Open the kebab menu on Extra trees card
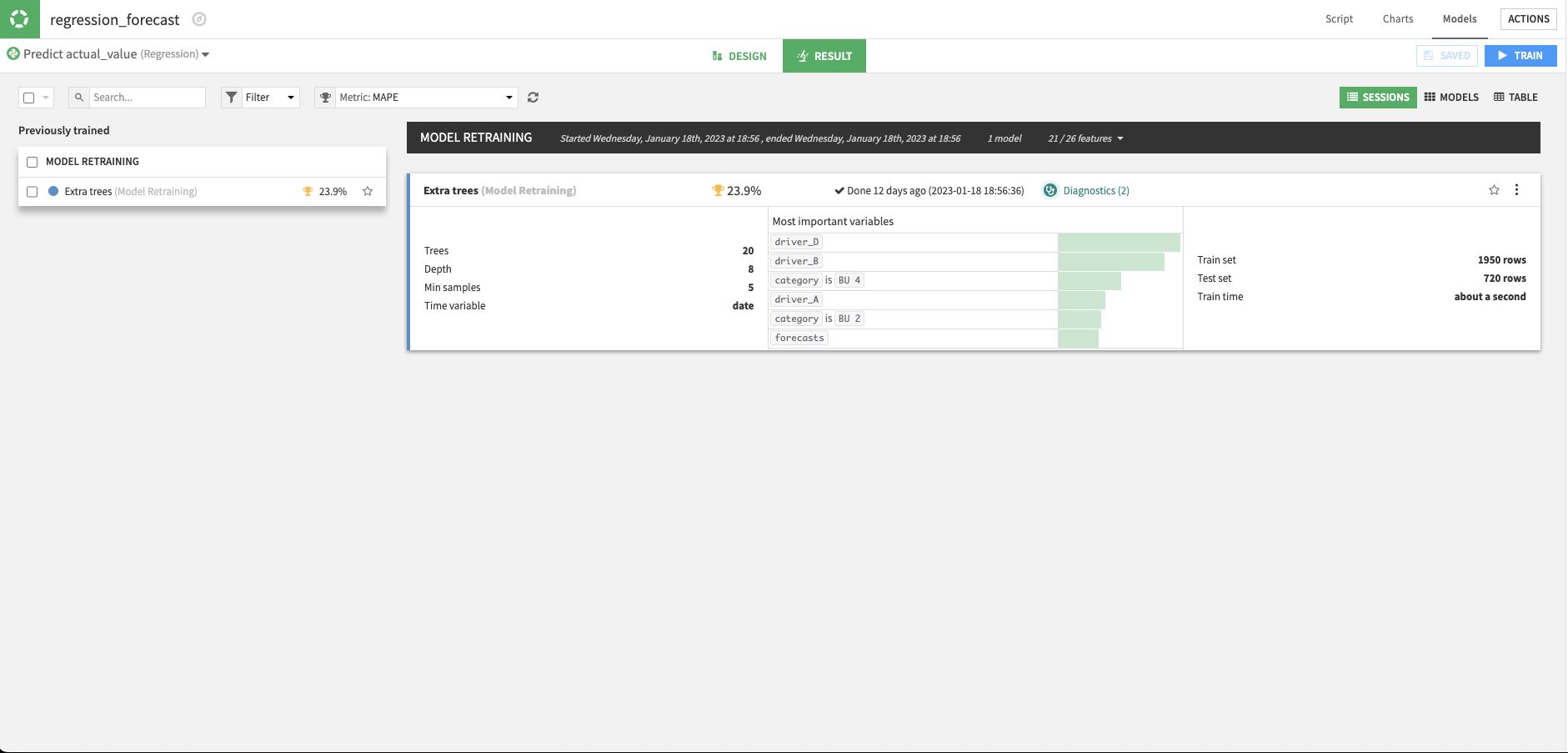Screen dimensions: 1568x753 click(x=1517, y=189)
